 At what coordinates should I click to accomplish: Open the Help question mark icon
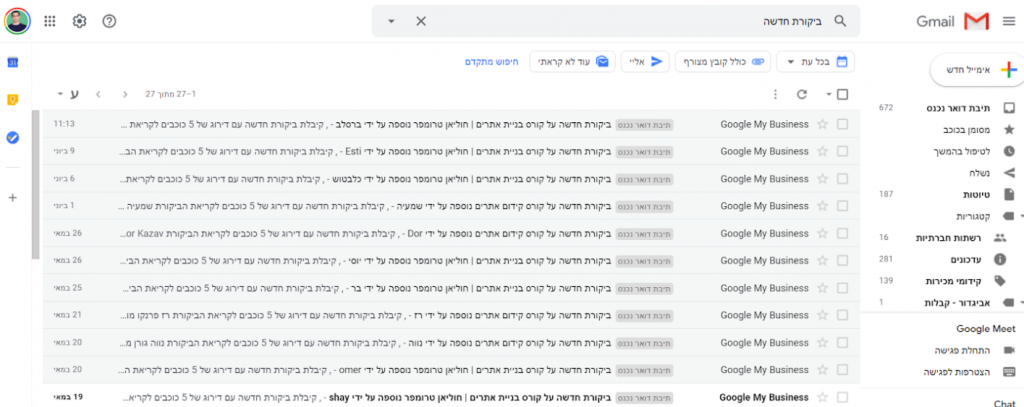[x=110, y=21]
